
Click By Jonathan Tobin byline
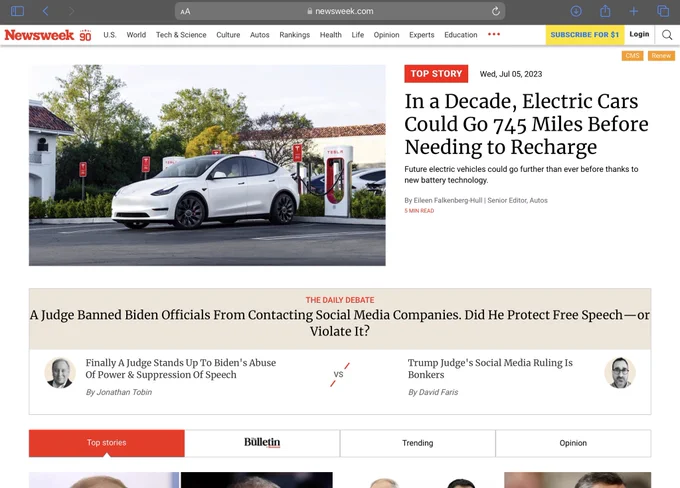(118, 392)
